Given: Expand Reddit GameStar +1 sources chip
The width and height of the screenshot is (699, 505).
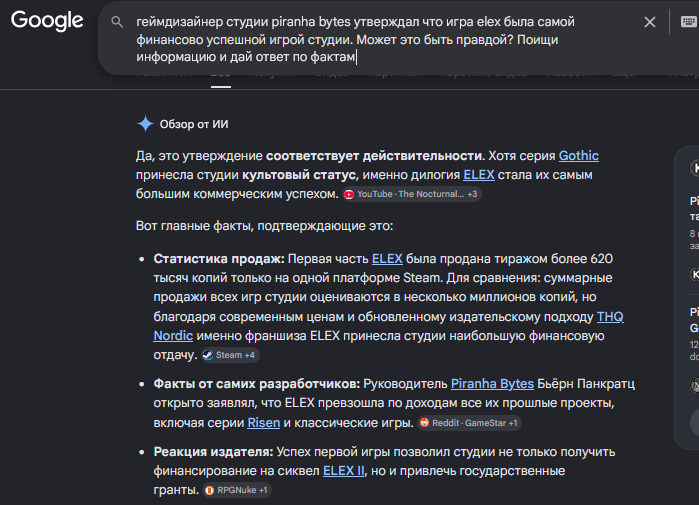Looking at the screenshot, I should (x=469, y=423).
